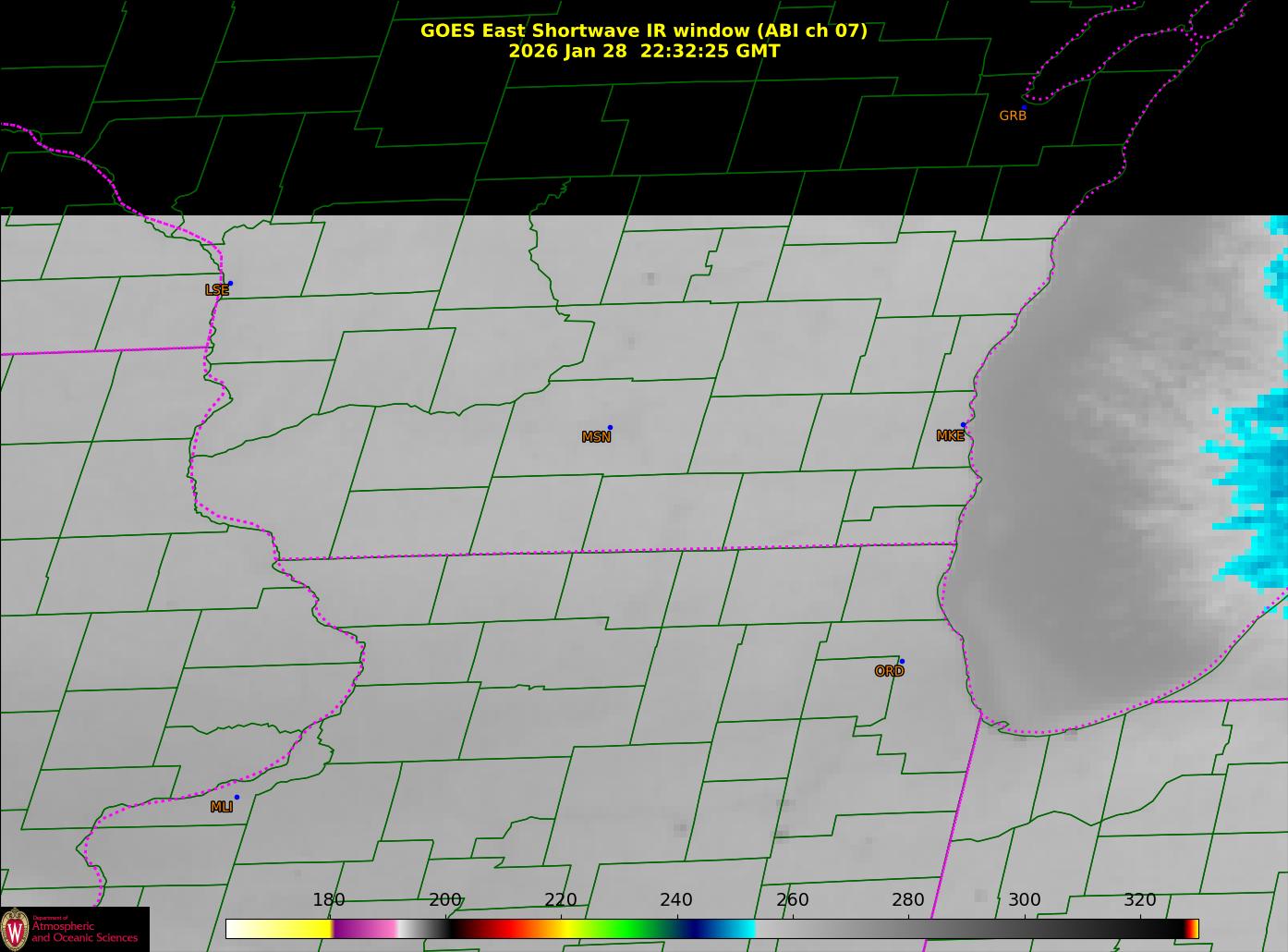Click the 180 color bar label
1288x952 pixels.
pos(329,900)
